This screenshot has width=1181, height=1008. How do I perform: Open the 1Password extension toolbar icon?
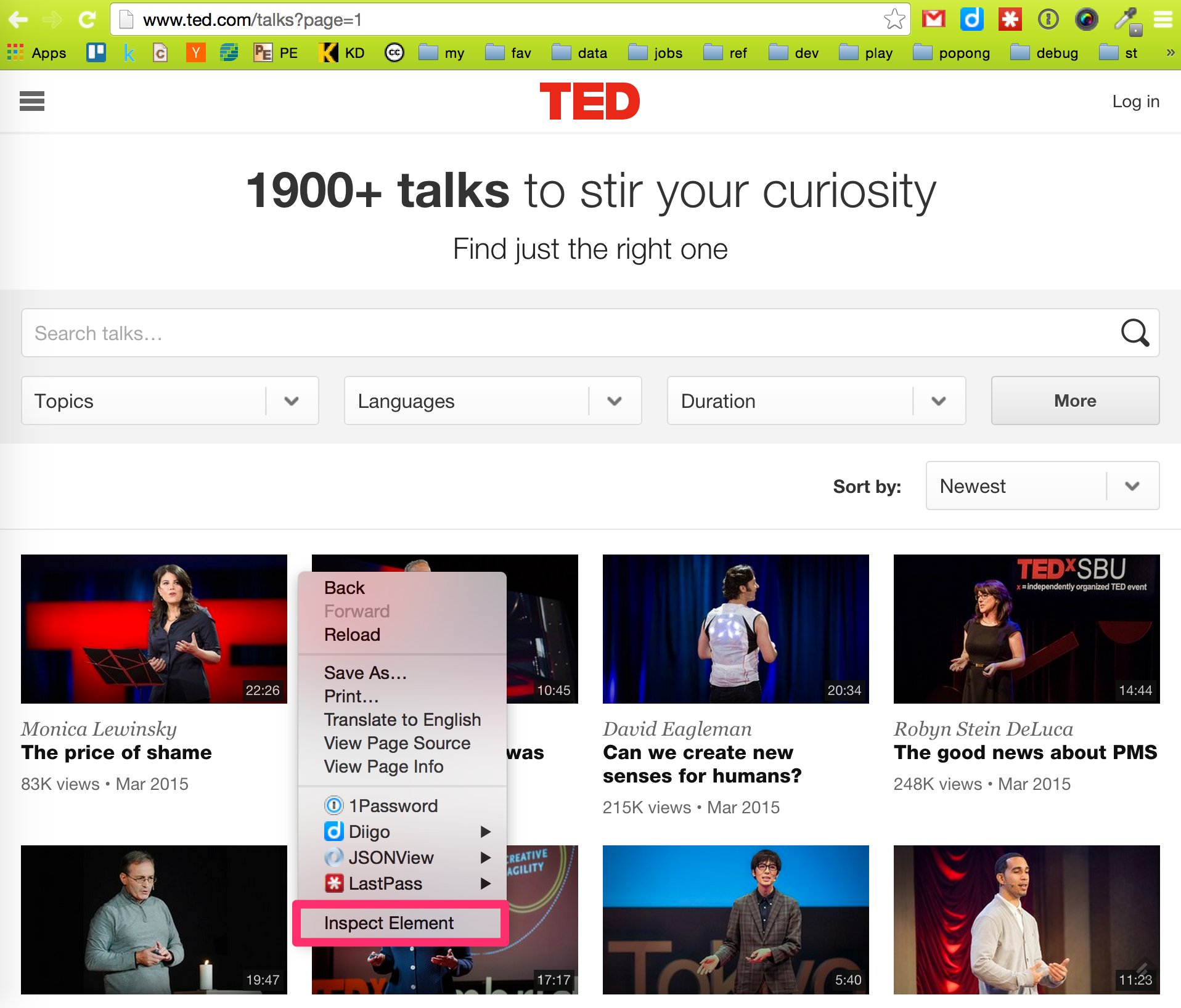[1048, 19]
